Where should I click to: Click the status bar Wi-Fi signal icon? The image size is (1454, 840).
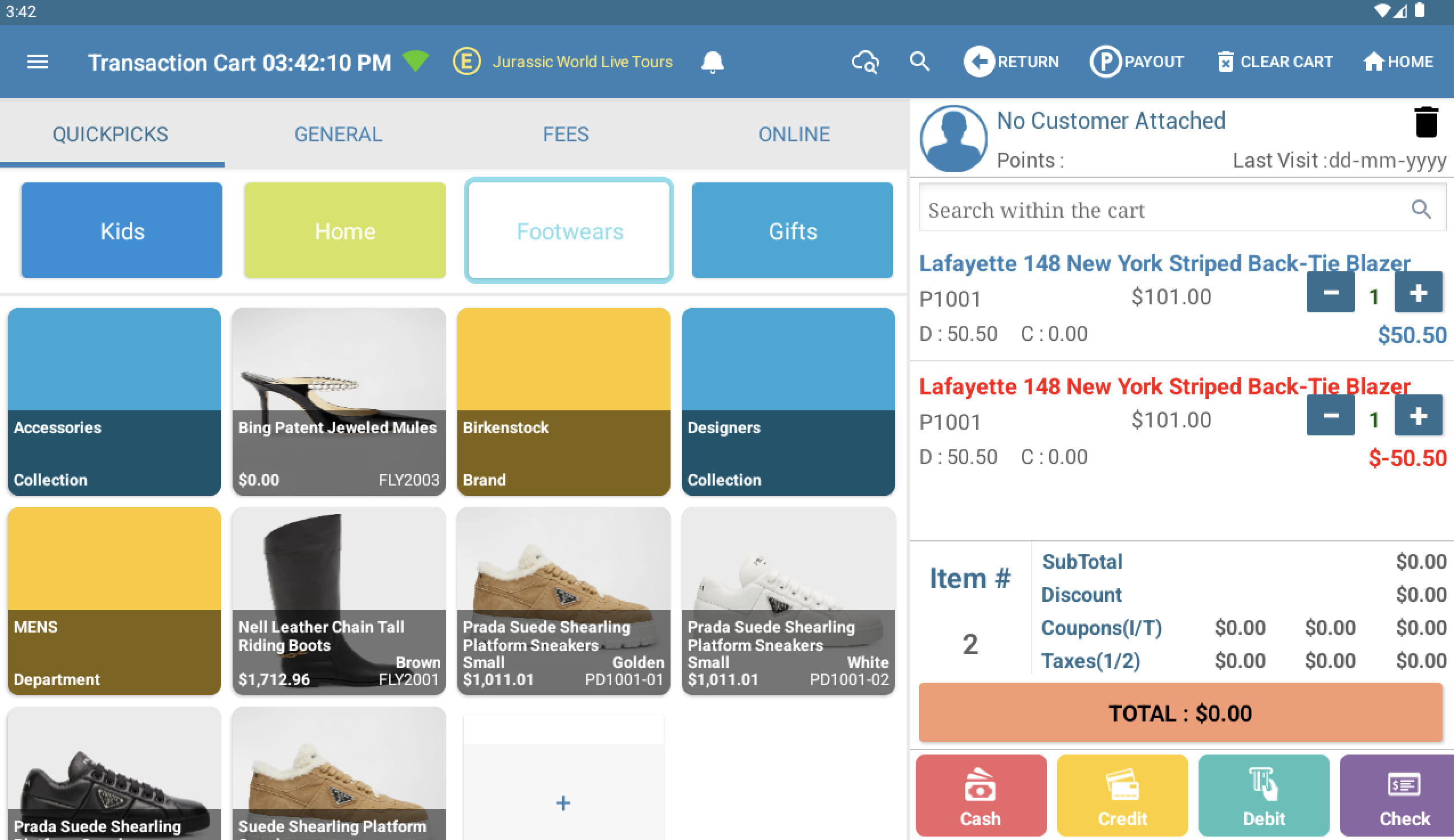[1382, 11]
